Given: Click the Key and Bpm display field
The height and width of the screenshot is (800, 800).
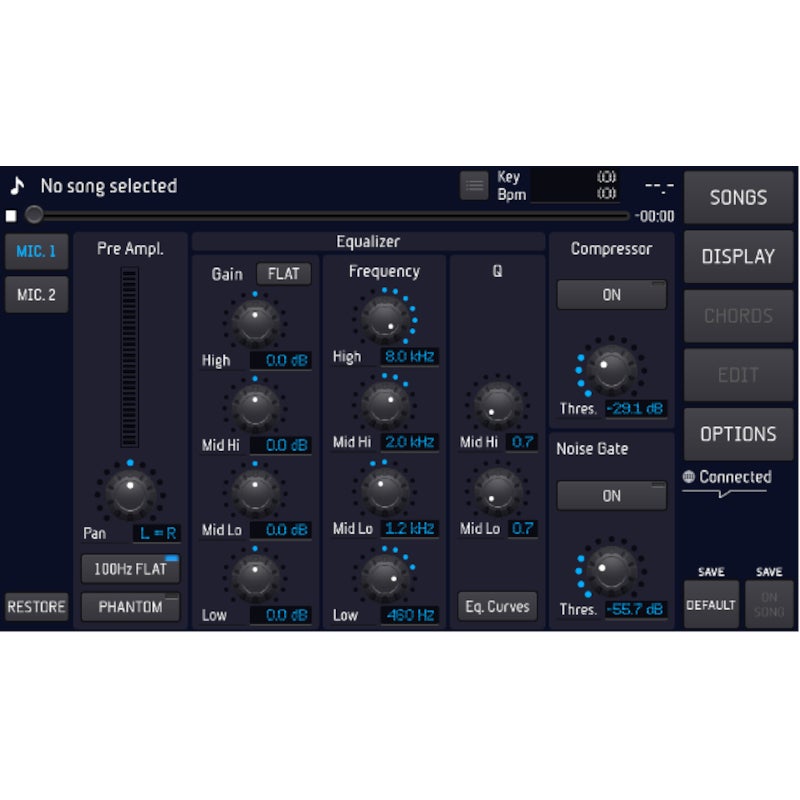Looking at the screenshot, I should [574, 186].
